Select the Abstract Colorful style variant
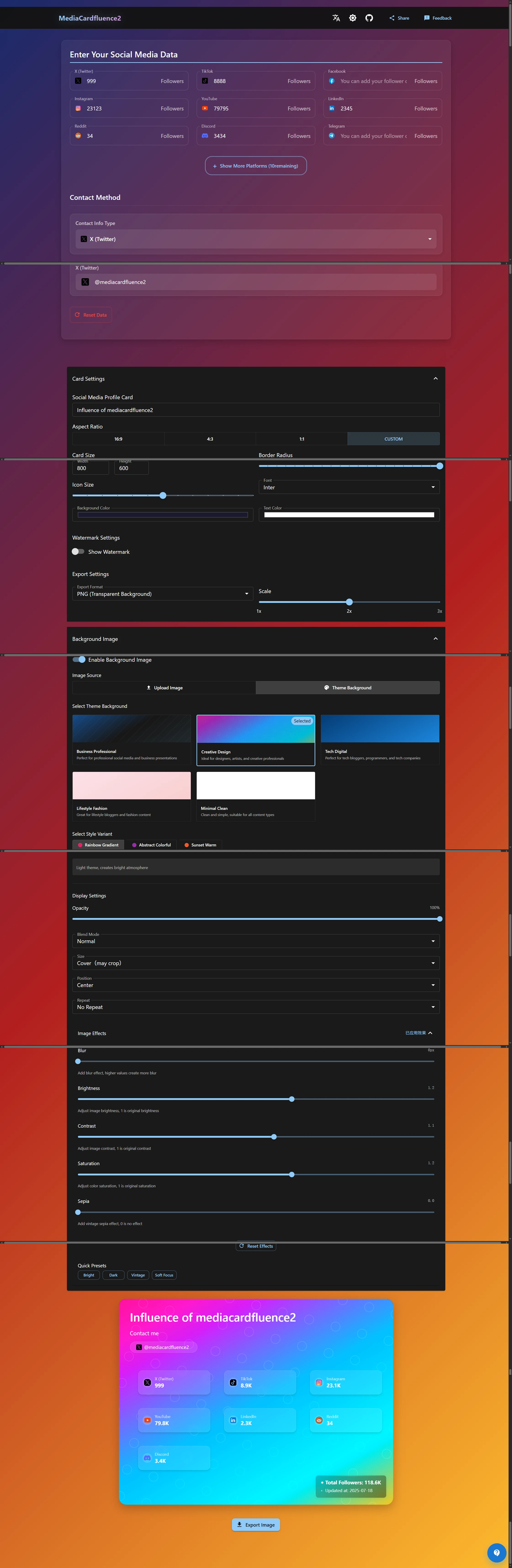 click(x=151, y=845)
